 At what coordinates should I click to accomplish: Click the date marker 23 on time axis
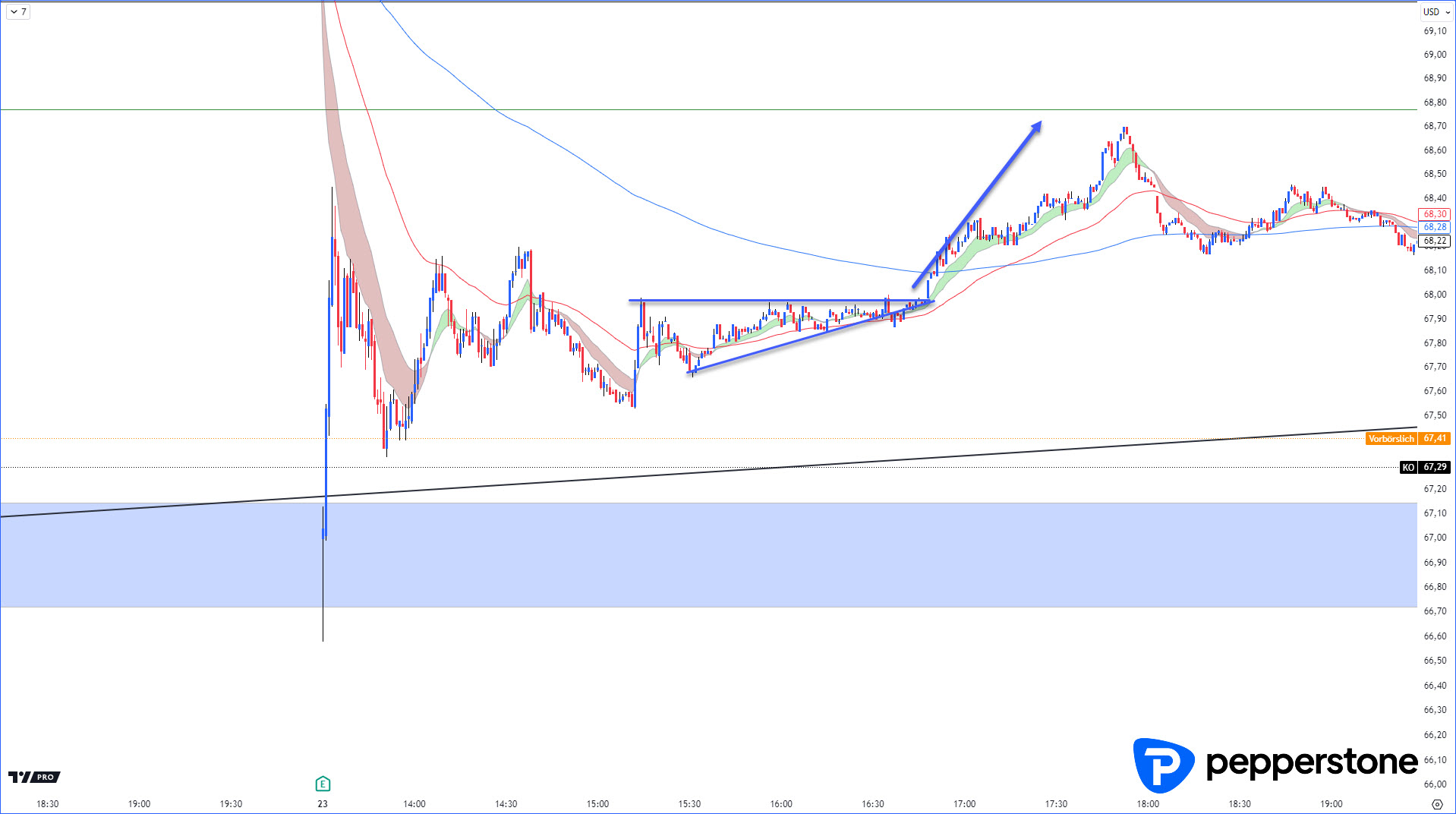(x=323, y=804)
